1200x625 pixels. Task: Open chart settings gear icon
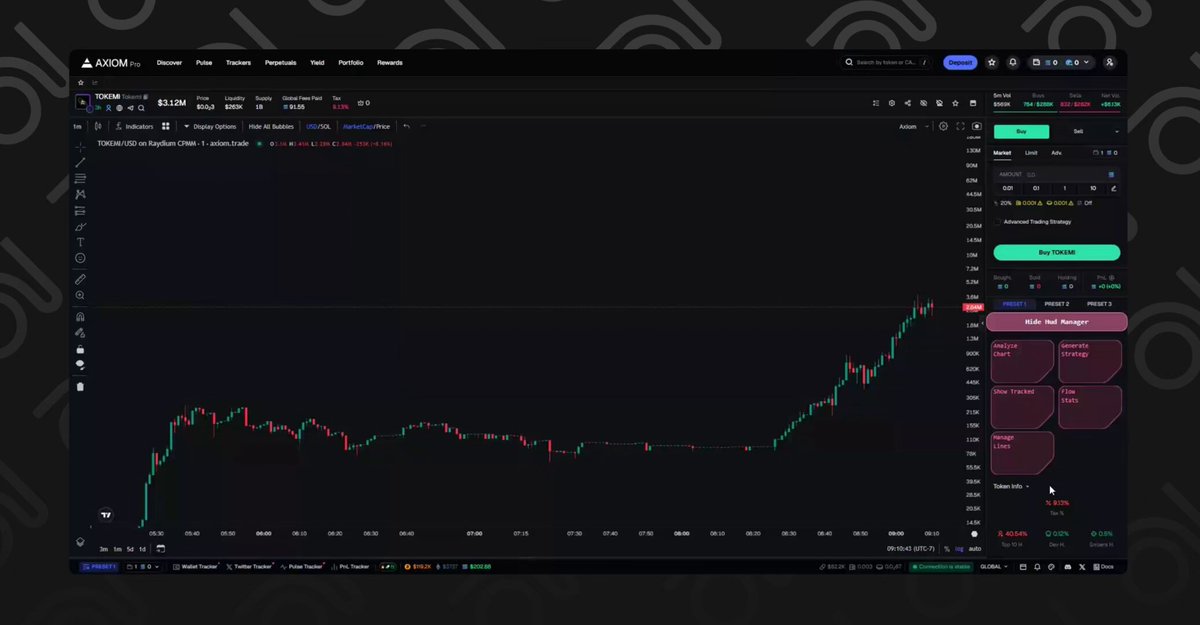(x=942, y=126)
